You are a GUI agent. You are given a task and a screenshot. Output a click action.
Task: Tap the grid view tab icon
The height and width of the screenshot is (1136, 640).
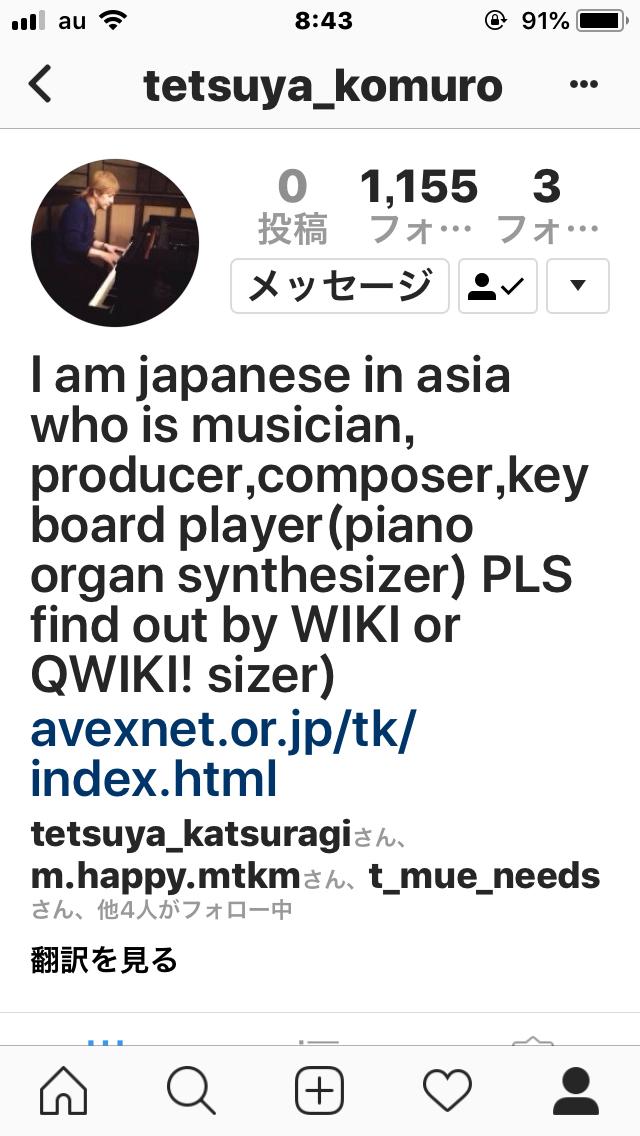pyautogui.click(x=106, y=1043)
